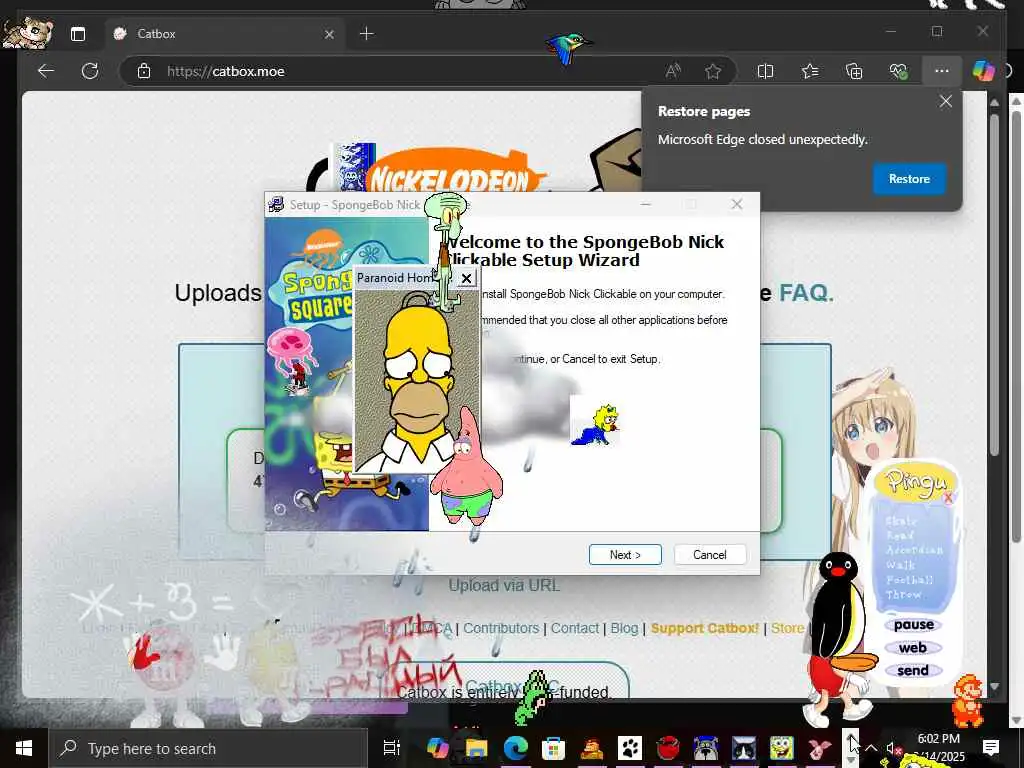
Task: Open the Edge tab actions menu icon
Action: tap(78, 34)
